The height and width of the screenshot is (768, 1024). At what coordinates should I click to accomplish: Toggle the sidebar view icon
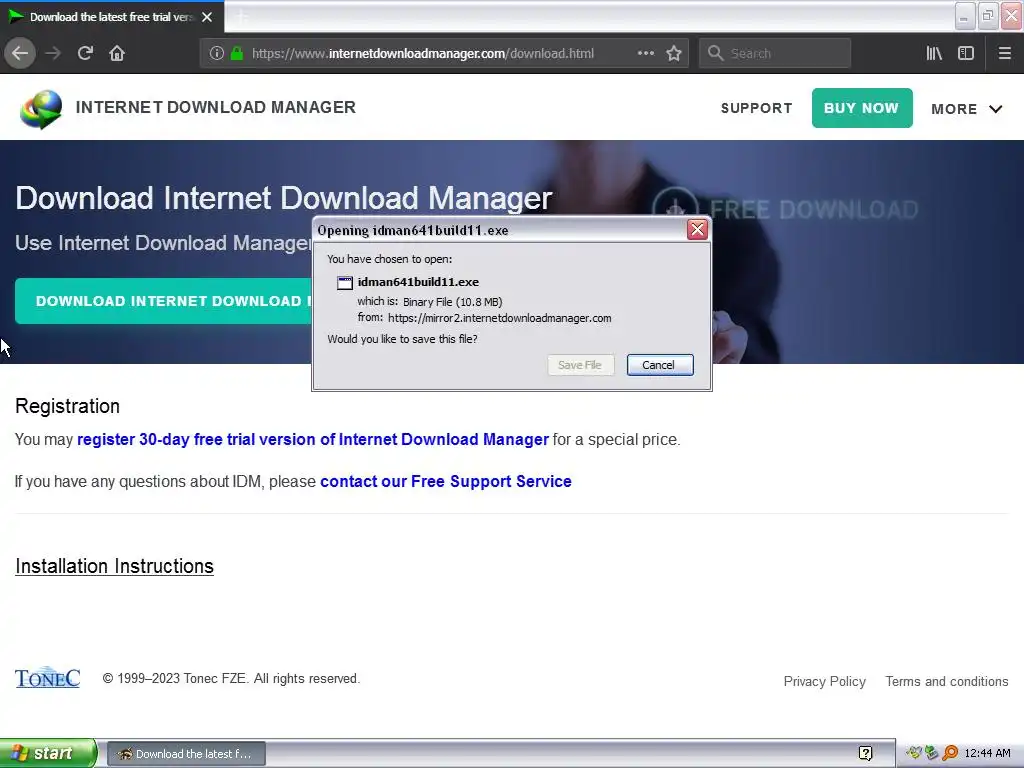[x=966, y=53]
